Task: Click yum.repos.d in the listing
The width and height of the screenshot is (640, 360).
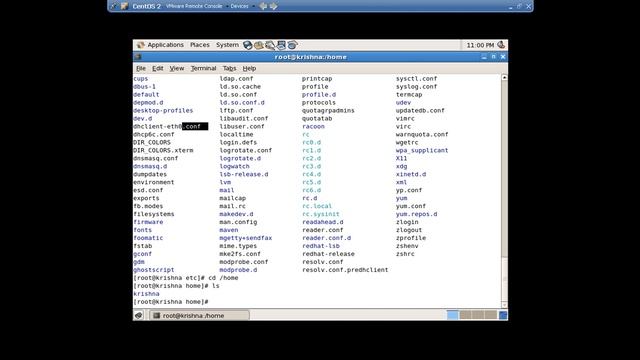Action: pos(416,214)
